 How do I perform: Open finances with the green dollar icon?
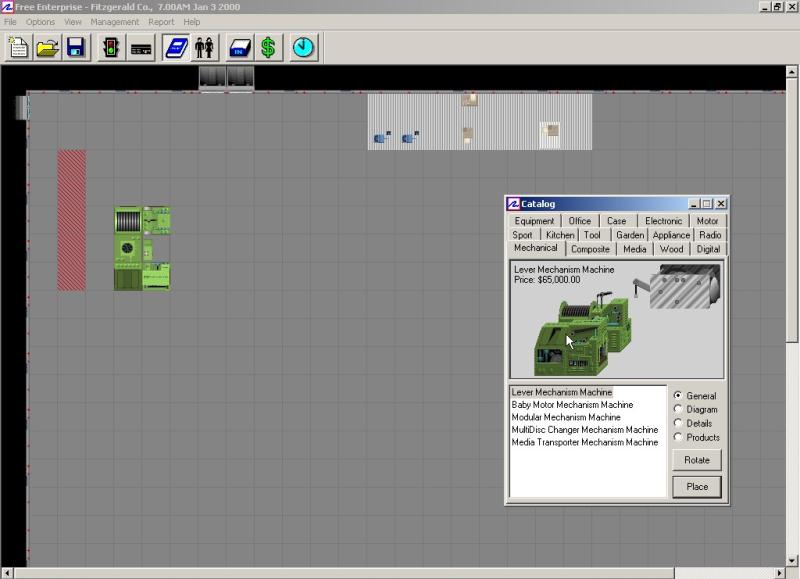268,47
